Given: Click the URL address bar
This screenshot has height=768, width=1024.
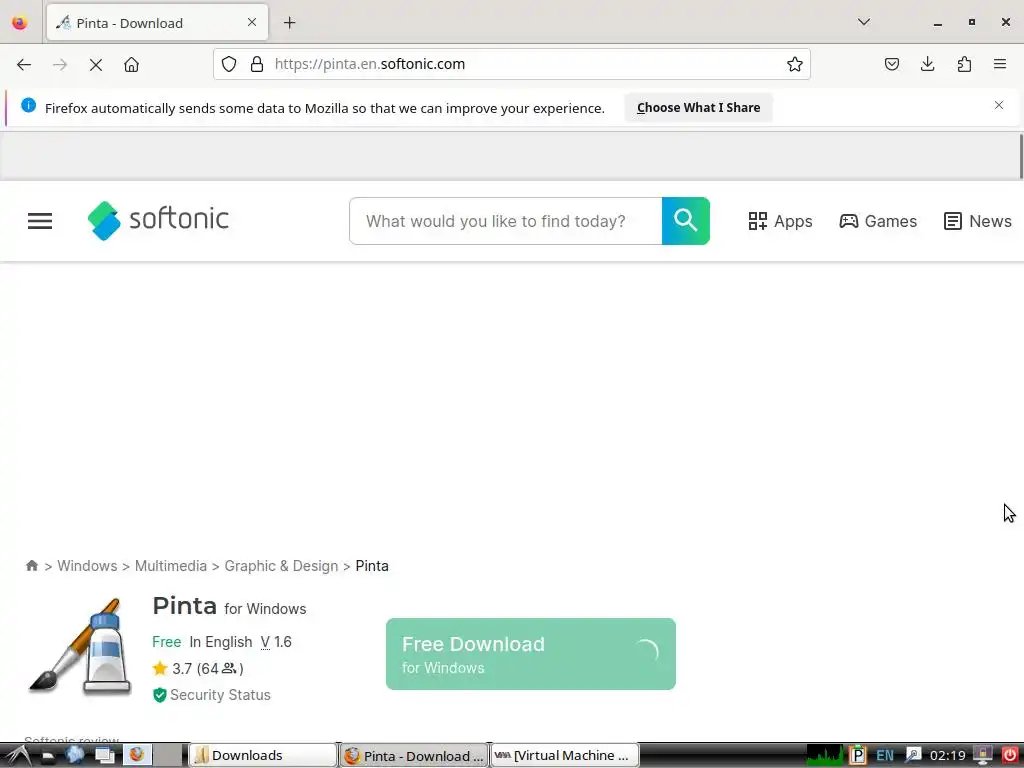Looking at the screenshot, I should click(x=513, y=64).
